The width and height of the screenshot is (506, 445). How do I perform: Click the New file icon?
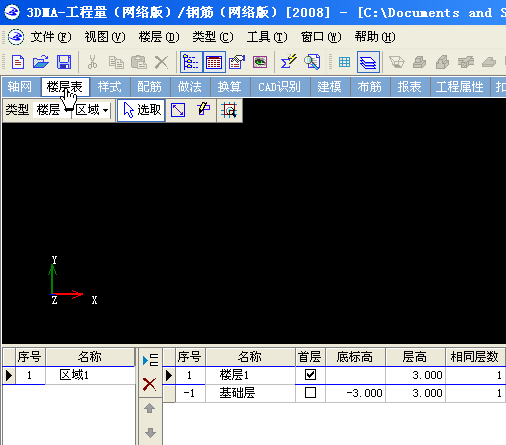click(x=18, y=62)
